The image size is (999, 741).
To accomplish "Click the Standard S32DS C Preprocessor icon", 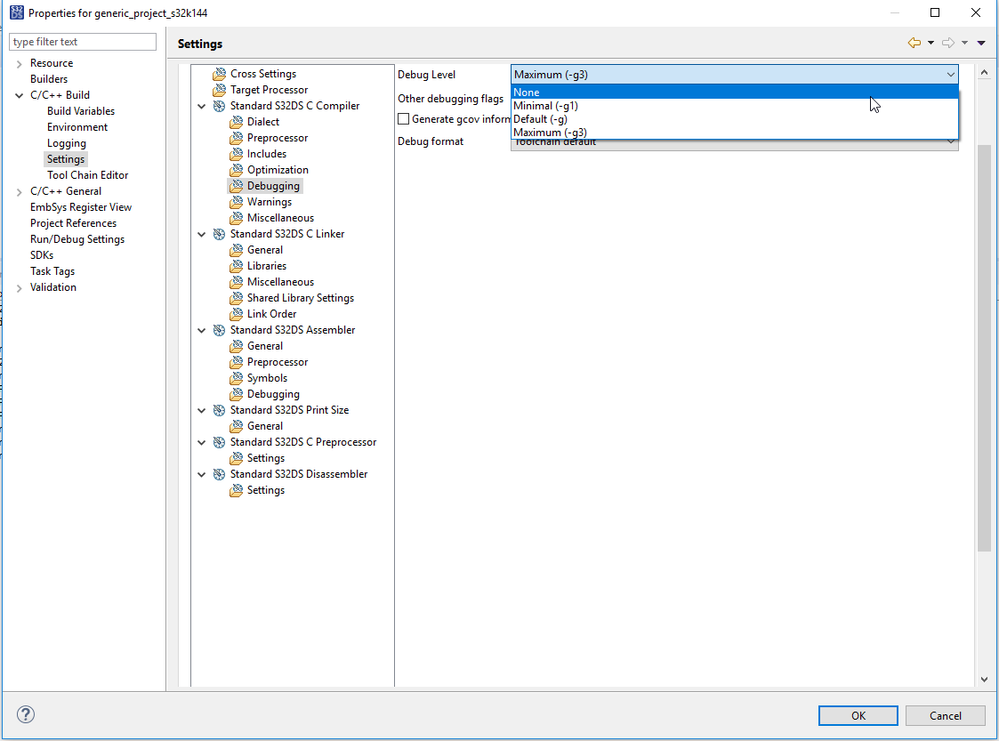I will click(x=219, y=442).
